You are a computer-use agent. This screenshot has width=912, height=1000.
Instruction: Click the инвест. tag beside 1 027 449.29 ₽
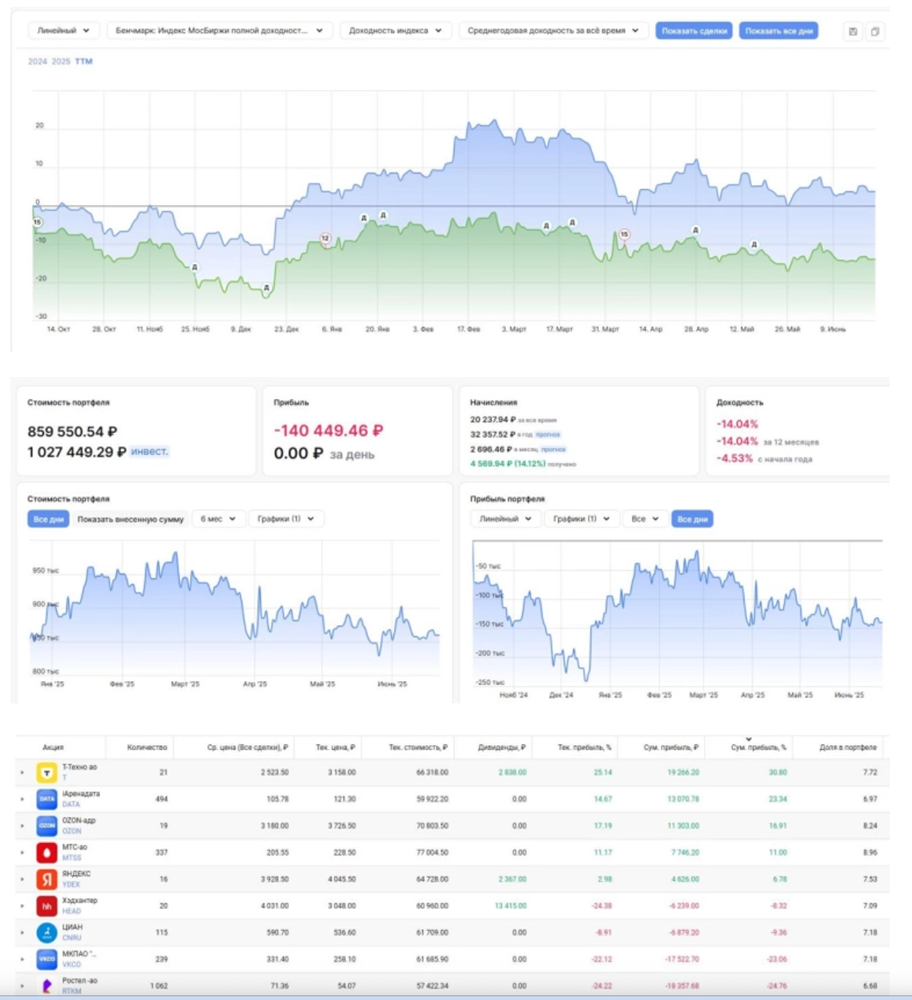(149, 452)
